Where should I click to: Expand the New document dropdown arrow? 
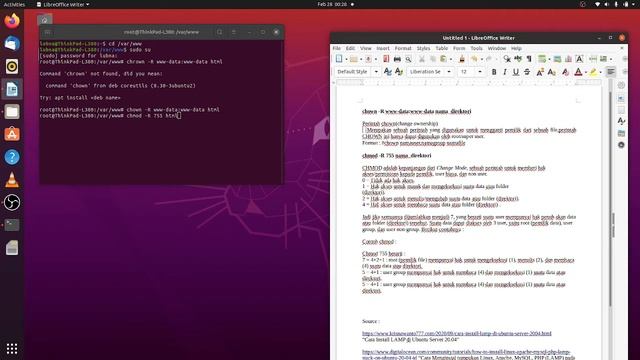tap(346, 60)
